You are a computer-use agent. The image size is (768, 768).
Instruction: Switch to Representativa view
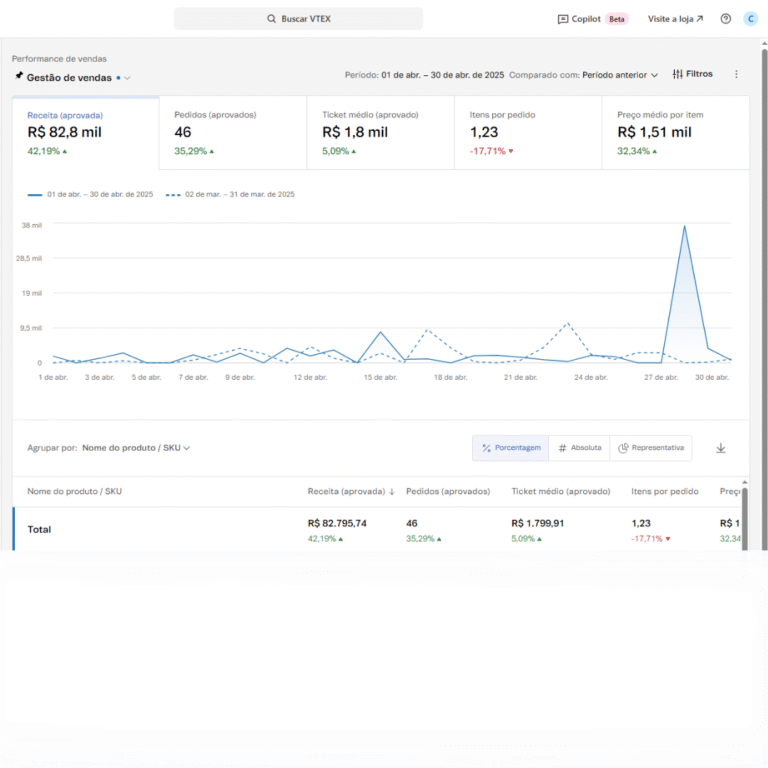651,448
